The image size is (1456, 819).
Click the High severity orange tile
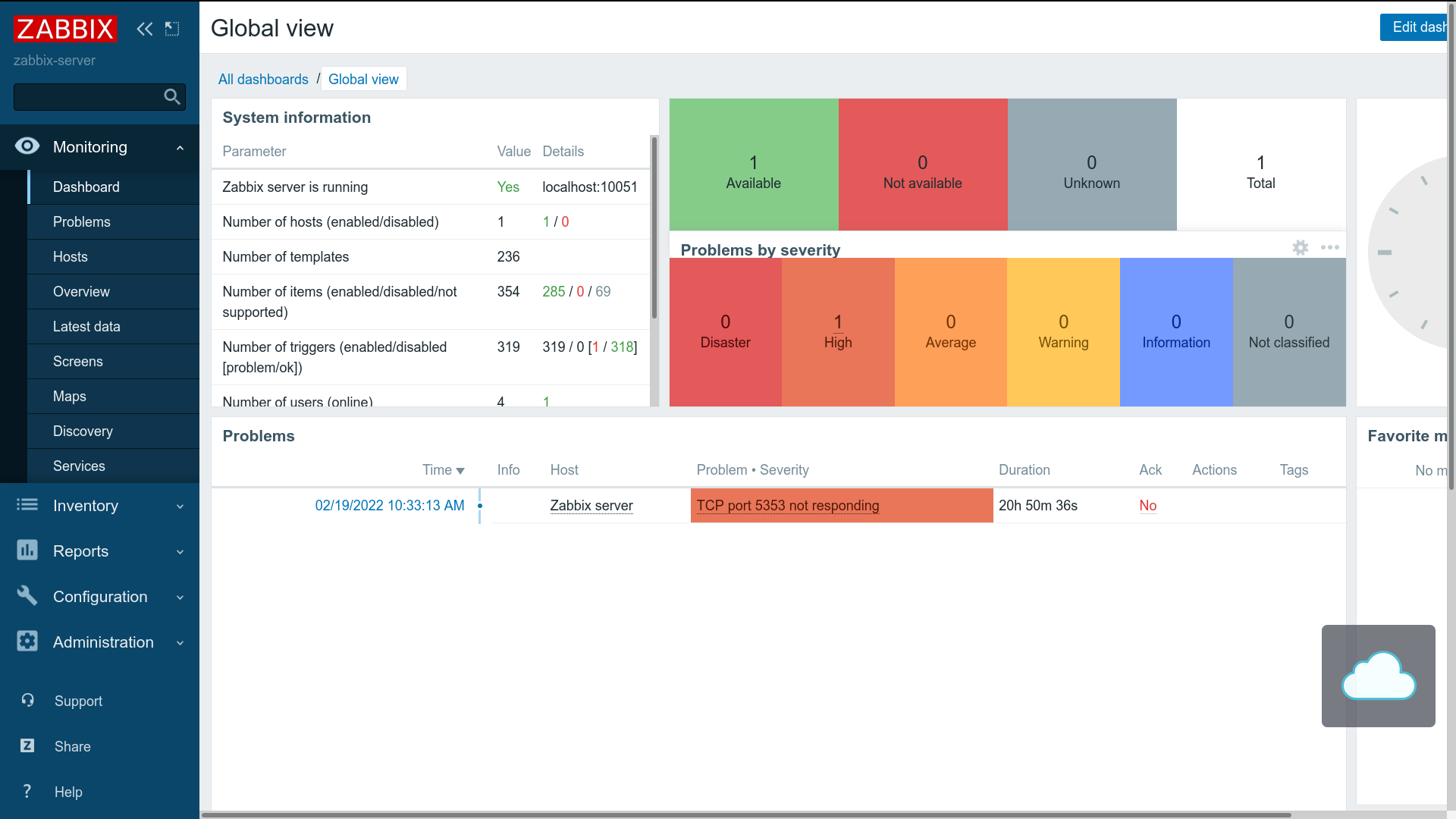(838, 331)
